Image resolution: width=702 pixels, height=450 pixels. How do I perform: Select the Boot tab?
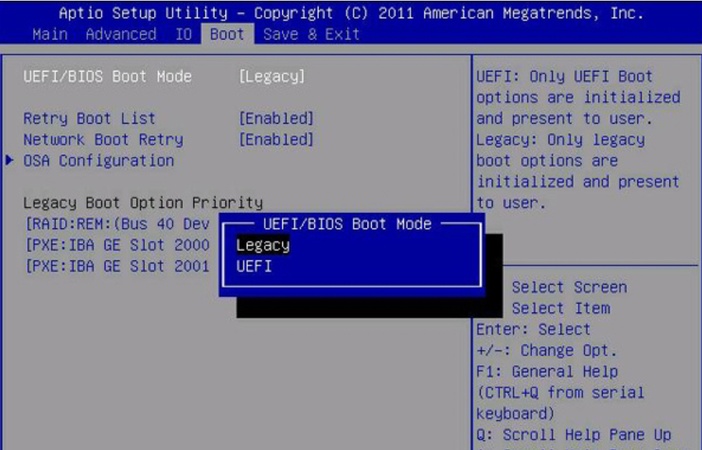tap(227, 34)
